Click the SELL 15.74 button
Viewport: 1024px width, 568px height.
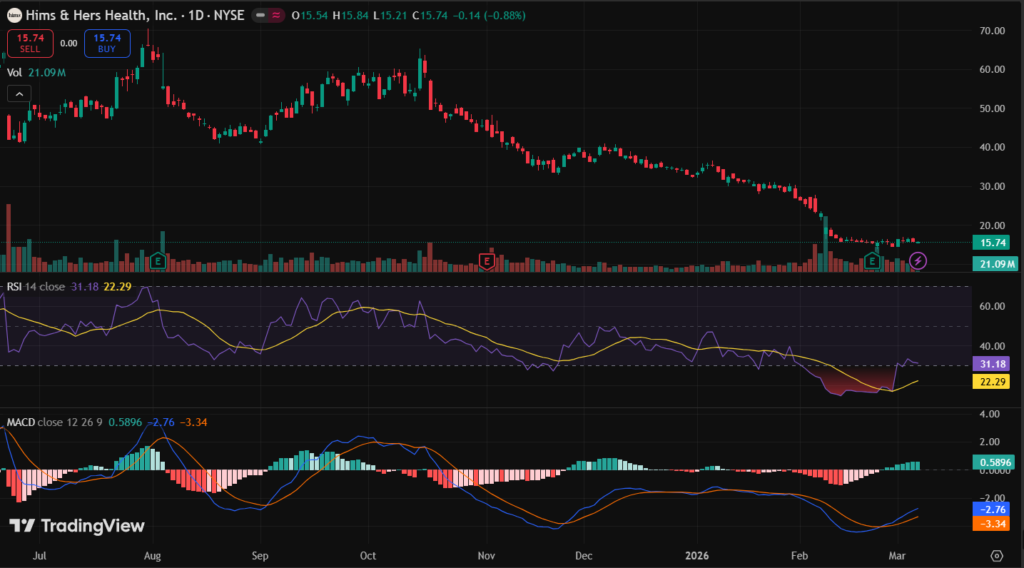[29, 42]
